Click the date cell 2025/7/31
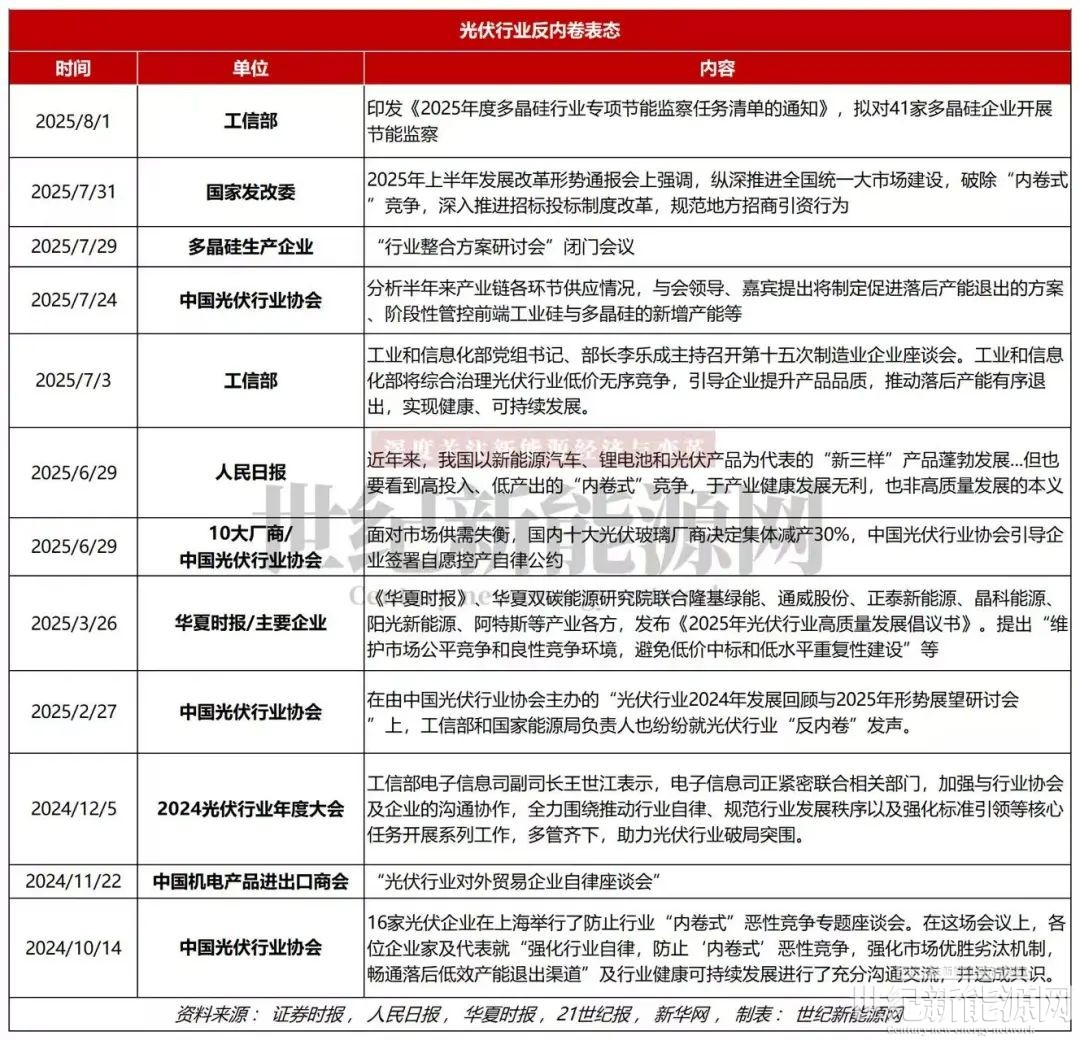The width and height of the screenshot is (1080, 1040). coord(73,191)
